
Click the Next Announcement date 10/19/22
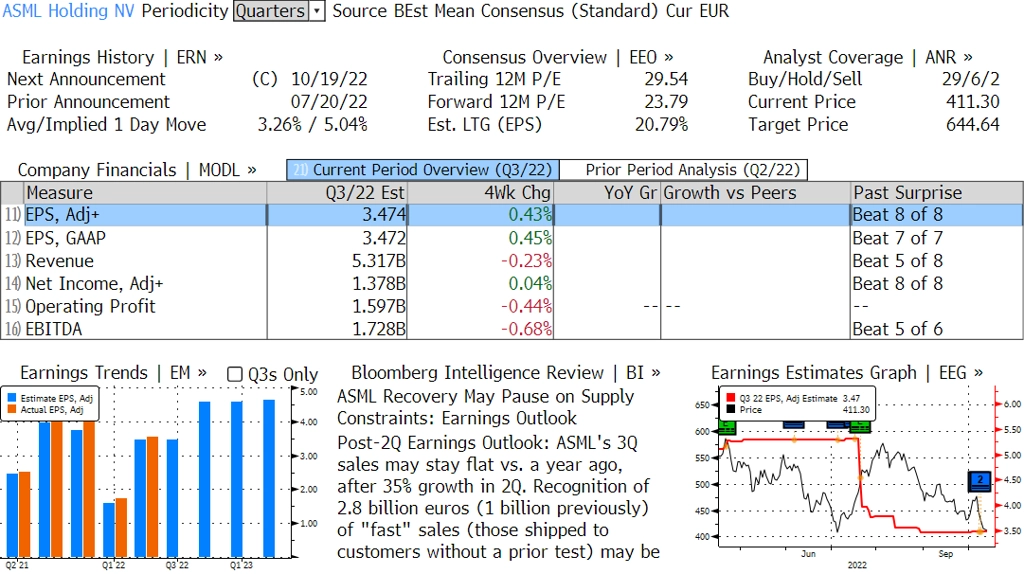pyautogui.click(x=329, y=79)
